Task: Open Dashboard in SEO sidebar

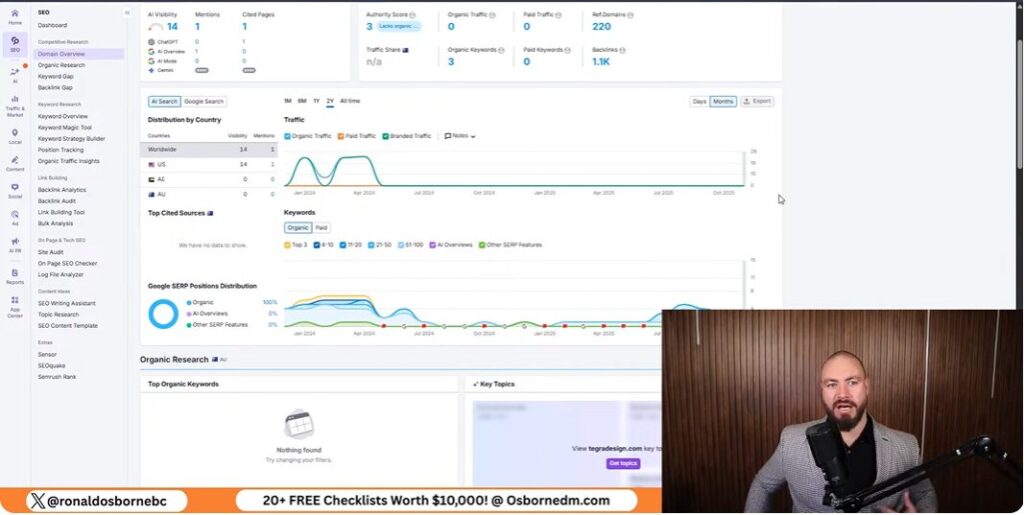Action: click(x=52, y=25)
